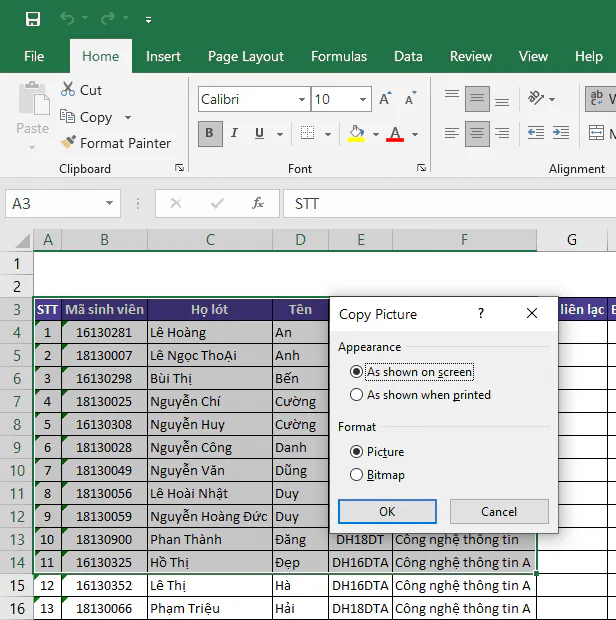The image size is (616, 620).
Task: Click the Paste clipboard icon
Action: click(x=34, y=98)
